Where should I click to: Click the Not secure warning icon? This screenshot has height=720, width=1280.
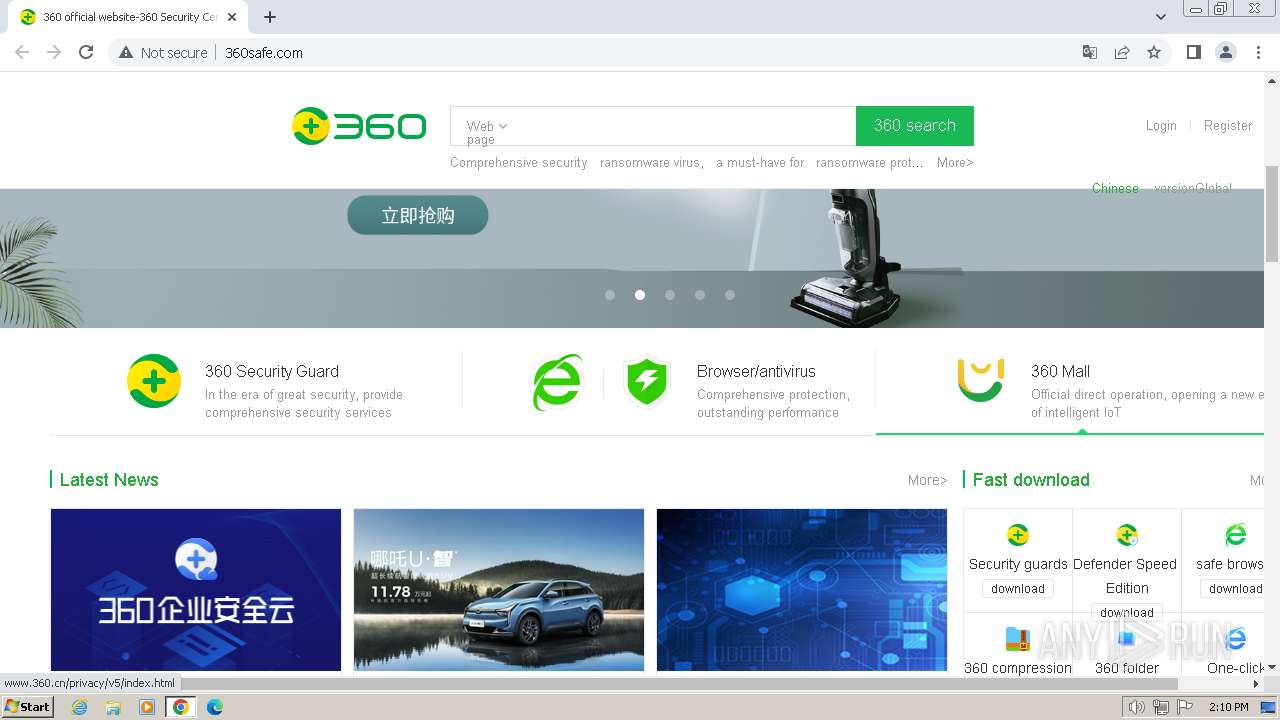(126, 52)
